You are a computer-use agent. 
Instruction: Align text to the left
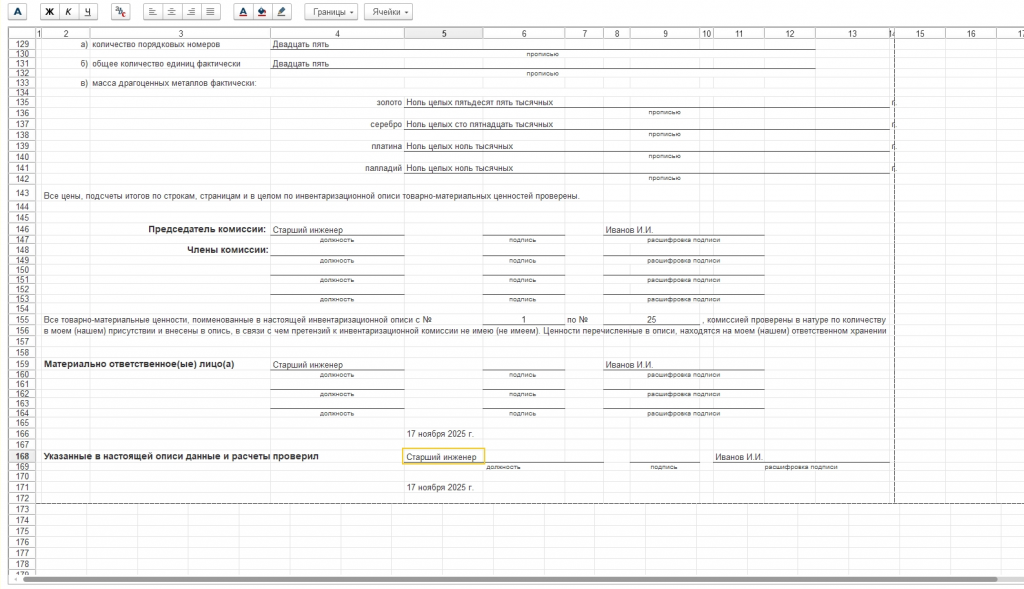pos(152,12)
